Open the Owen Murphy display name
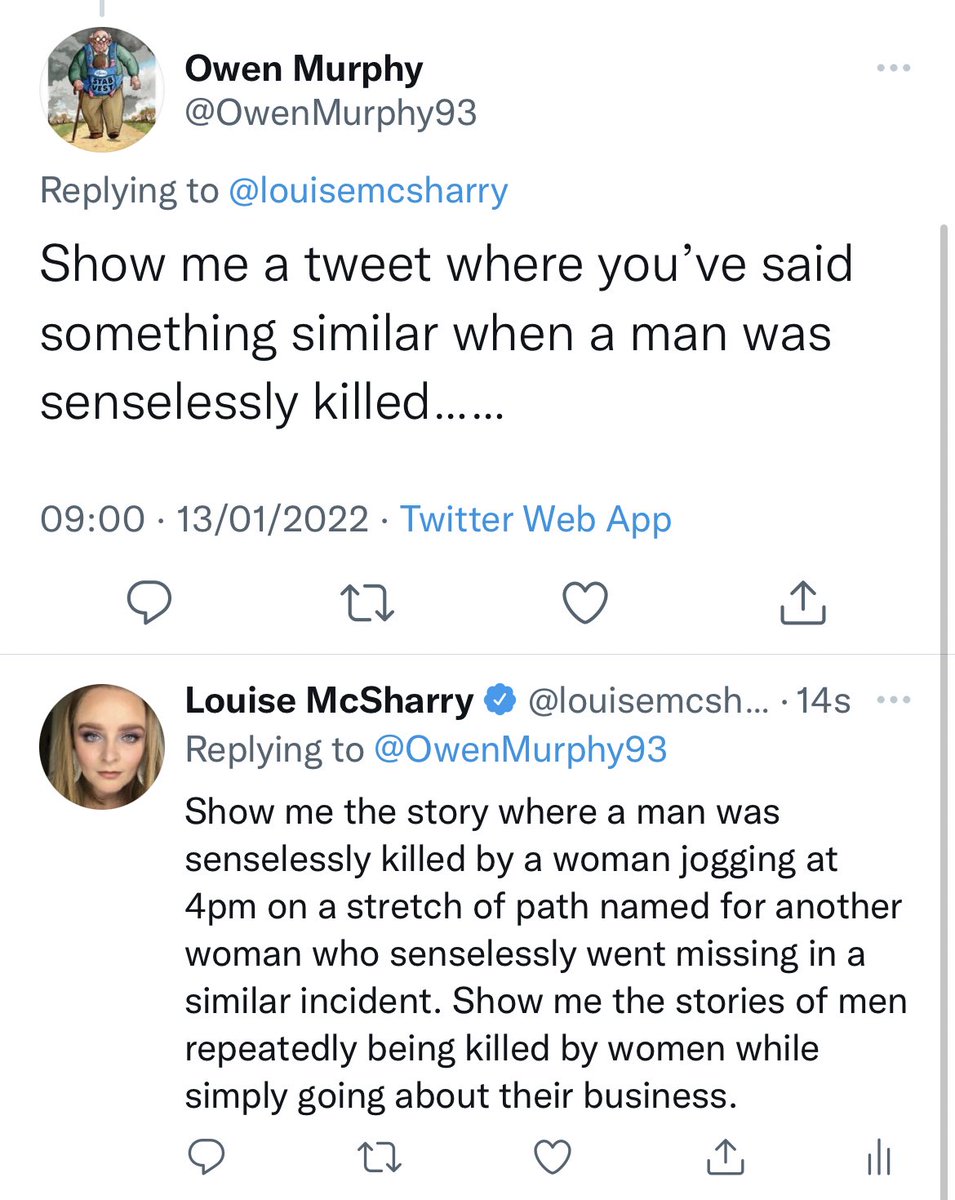This screenshot has width=955, height=1200. tap(304, 69)
